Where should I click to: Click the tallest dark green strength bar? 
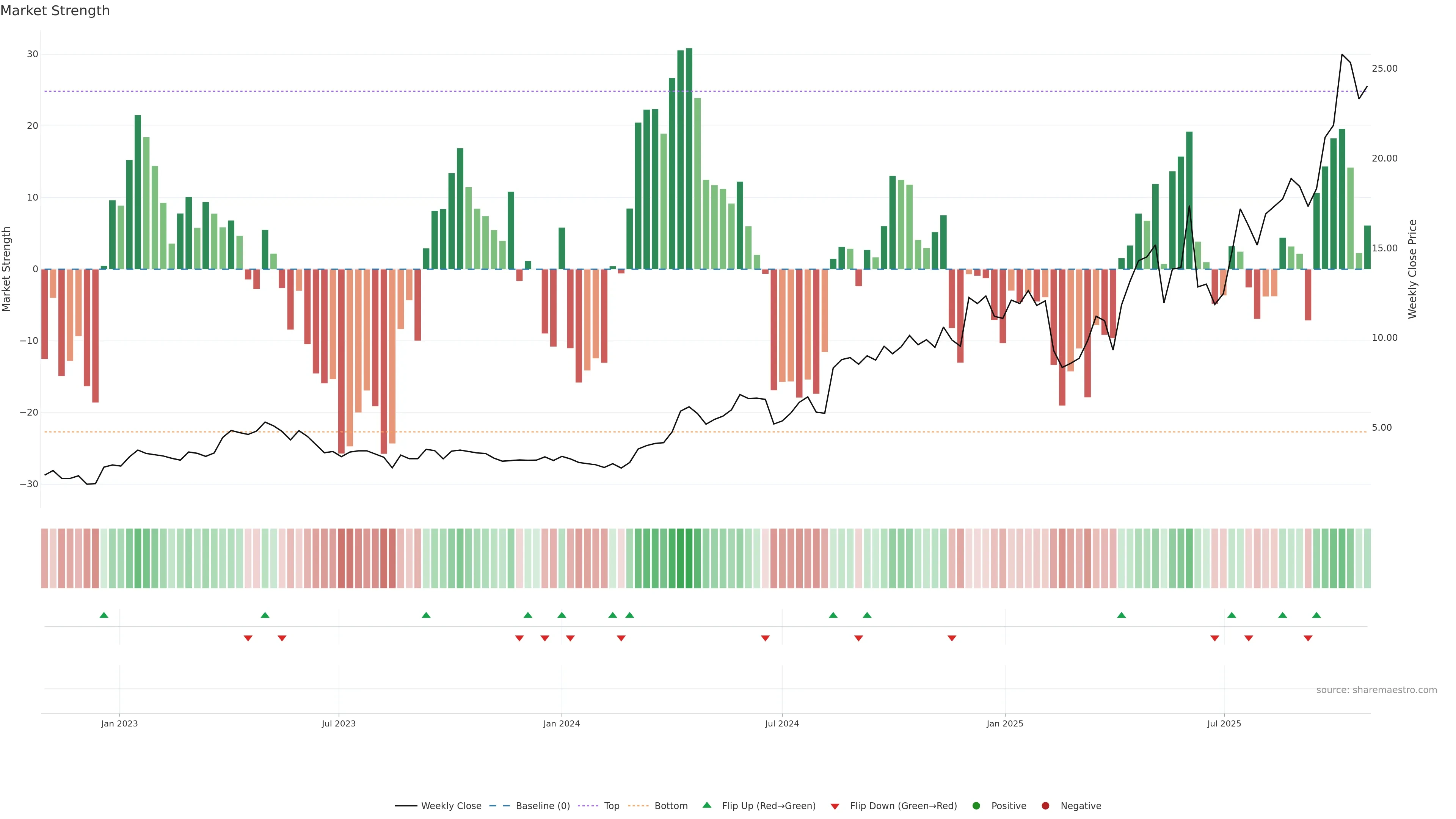pos(689,158)
